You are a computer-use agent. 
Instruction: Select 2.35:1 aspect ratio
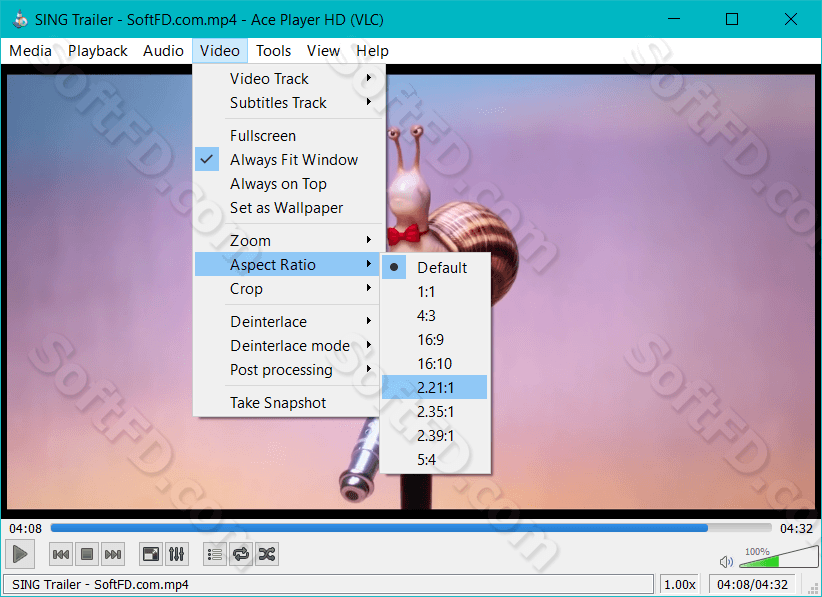click(435, 412)
